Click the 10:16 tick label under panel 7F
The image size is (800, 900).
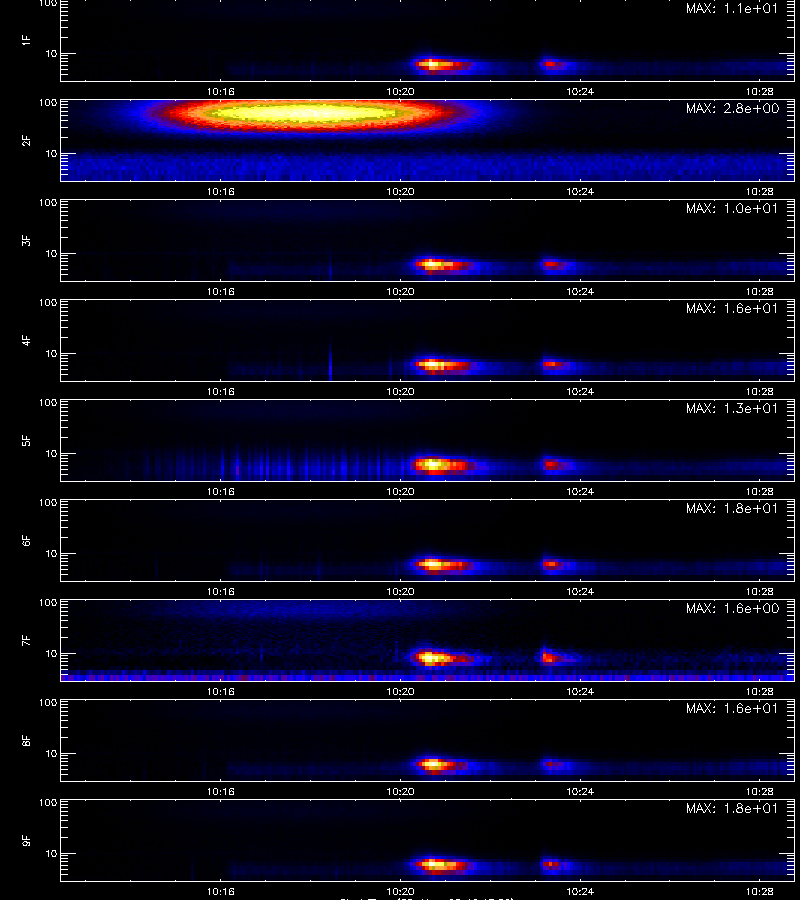pos(220,692)
